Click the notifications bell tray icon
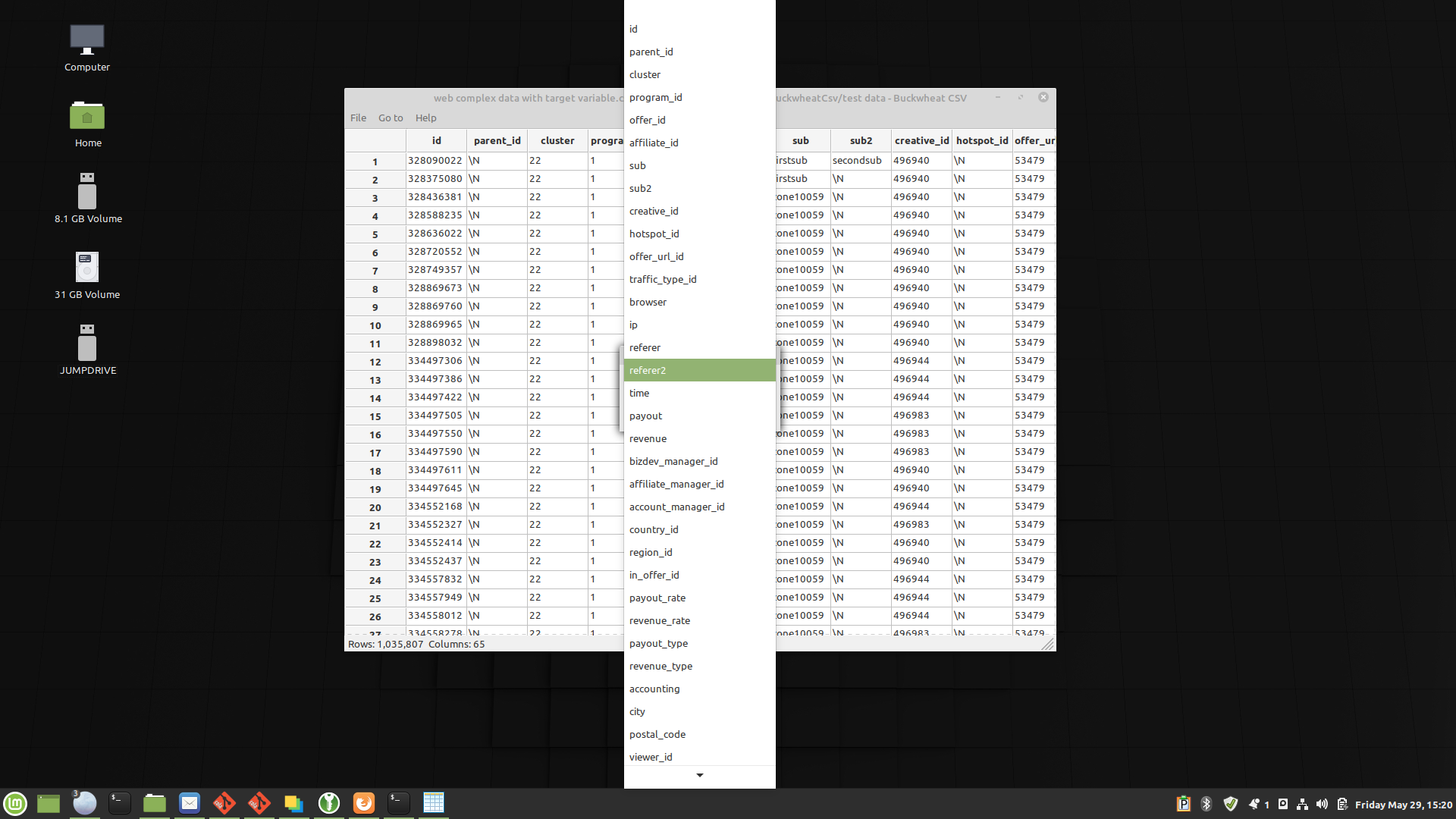The height and width of the screenshot is (819, 1456). (1254, 804)
